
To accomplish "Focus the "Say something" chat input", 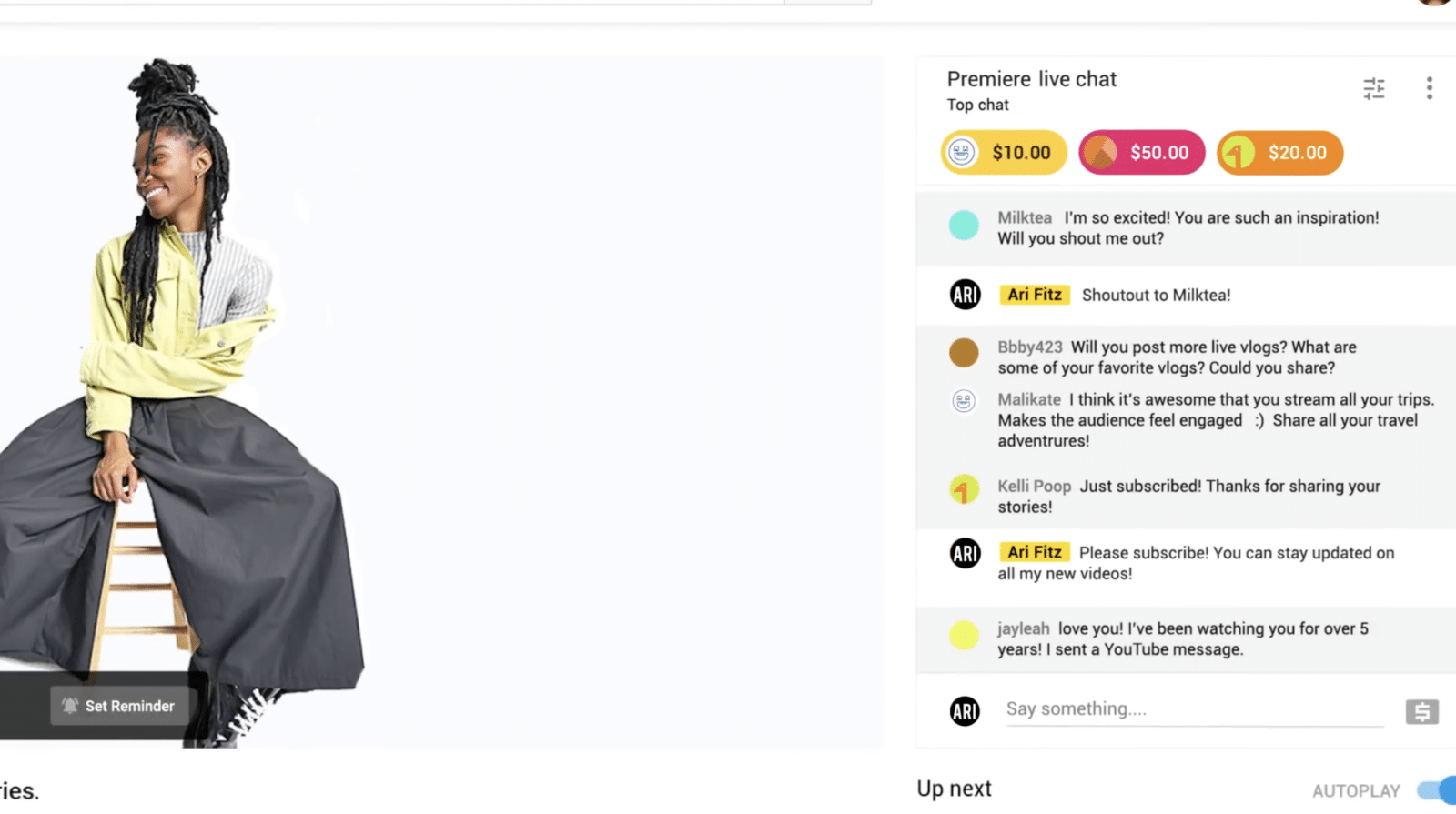I will 1192,709.
